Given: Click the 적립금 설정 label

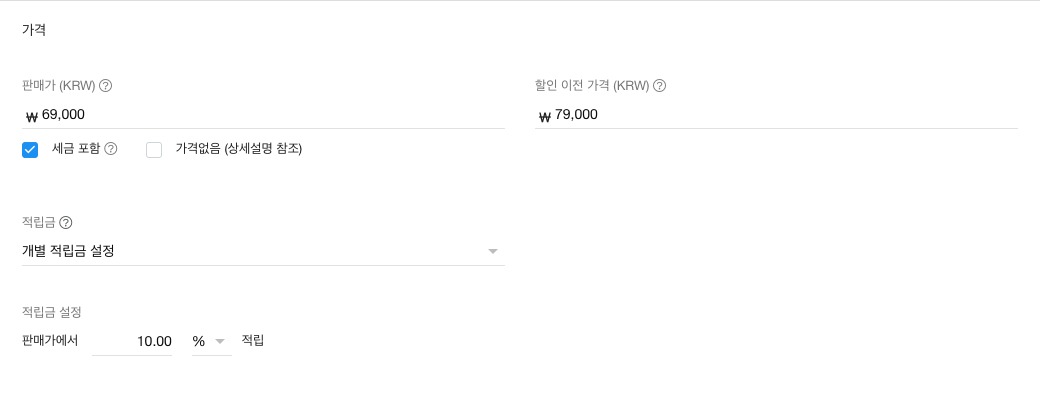Looking at the screenshot, I should 52,312.
